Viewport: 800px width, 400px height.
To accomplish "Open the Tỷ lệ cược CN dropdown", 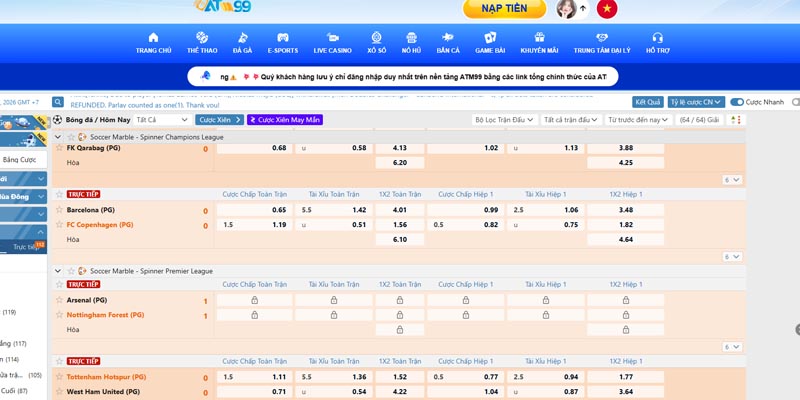I will coord(695,102).
